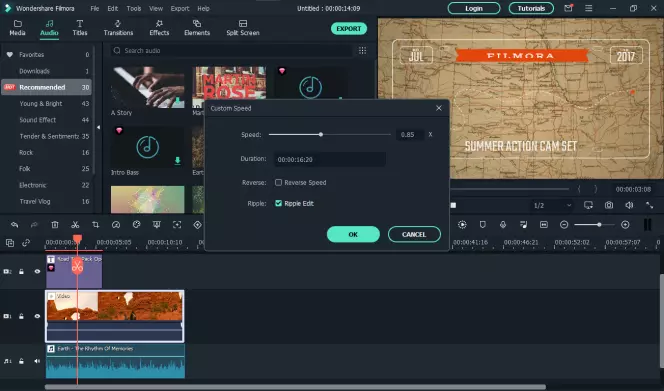Open the Export menu
Image resolution: width=664 pixels, height=391 pixels.
pyautogui.click(x=180, y=8)
